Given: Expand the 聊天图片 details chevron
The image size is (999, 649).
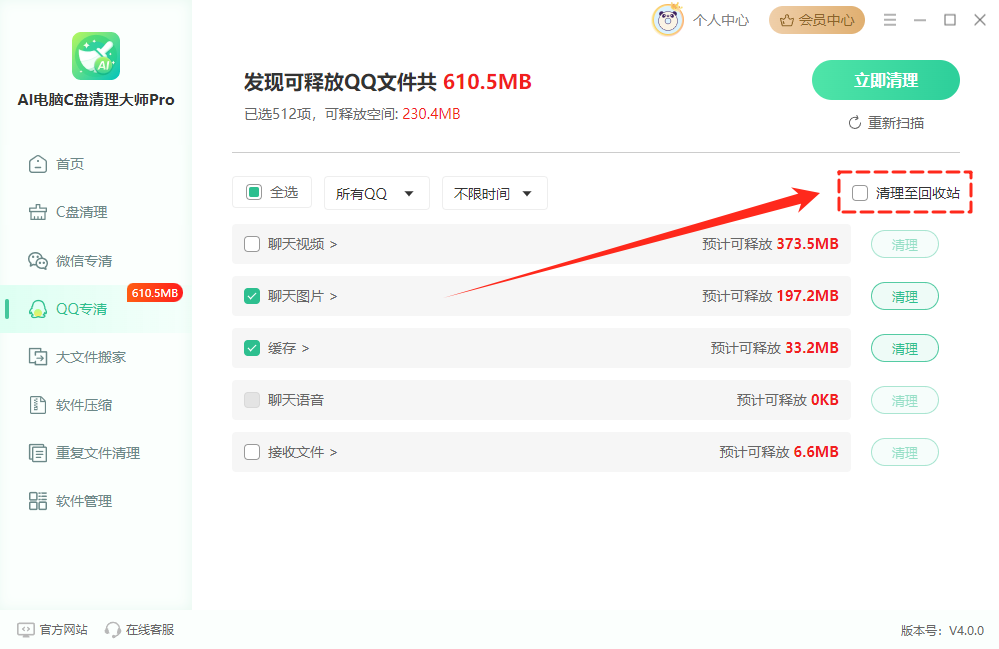Looking at the screenshot, I should (334, 296).
